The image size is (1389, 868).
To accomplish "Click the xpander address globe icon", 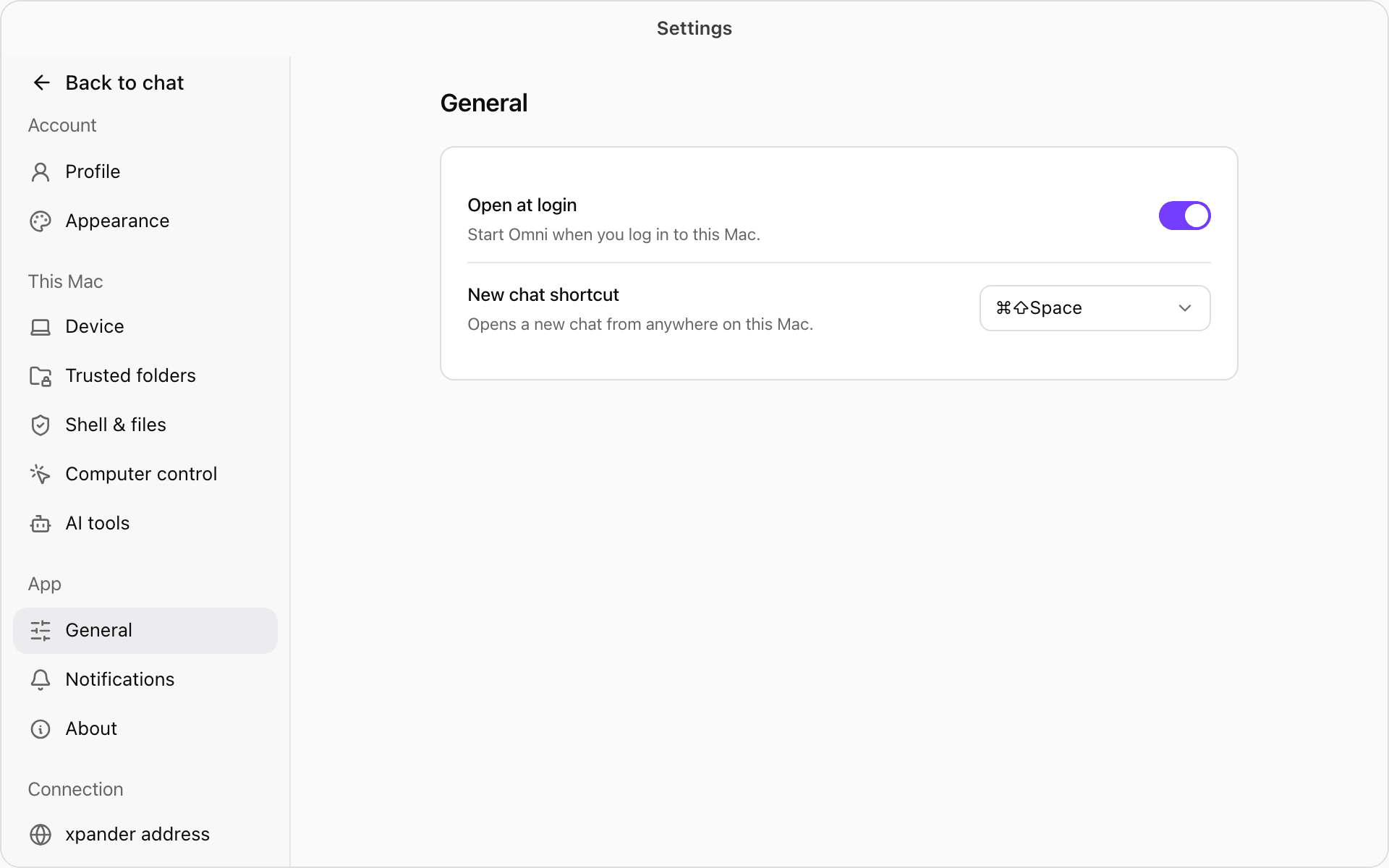I will tap(41, 835).
